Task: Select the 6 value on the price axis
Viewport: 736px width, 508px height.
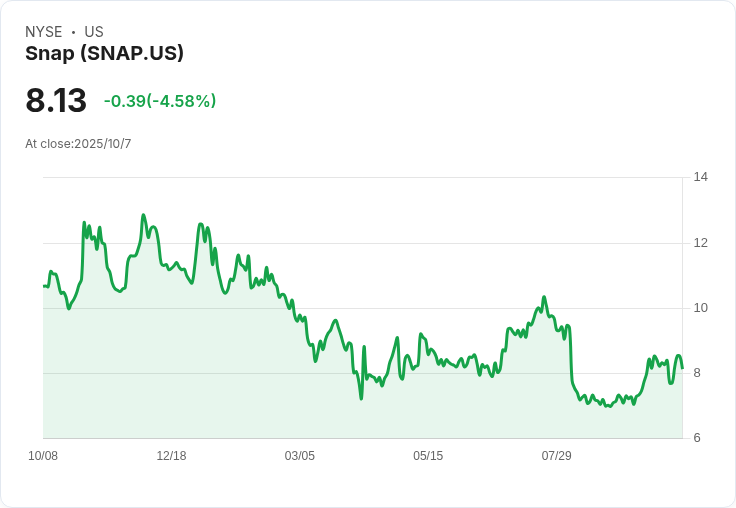Action: [697, 438]
